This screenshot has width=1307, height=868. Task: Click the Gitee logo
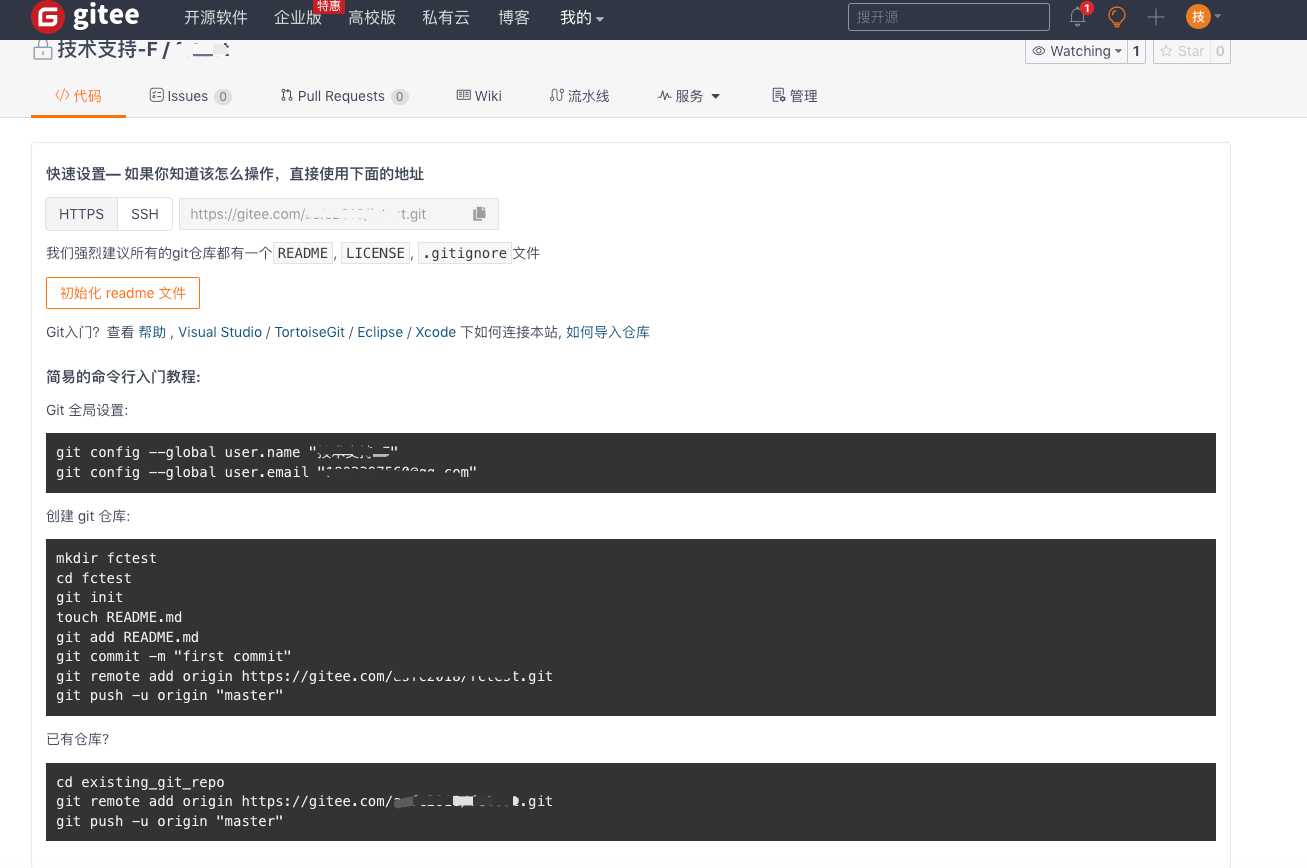pos(85,16)
